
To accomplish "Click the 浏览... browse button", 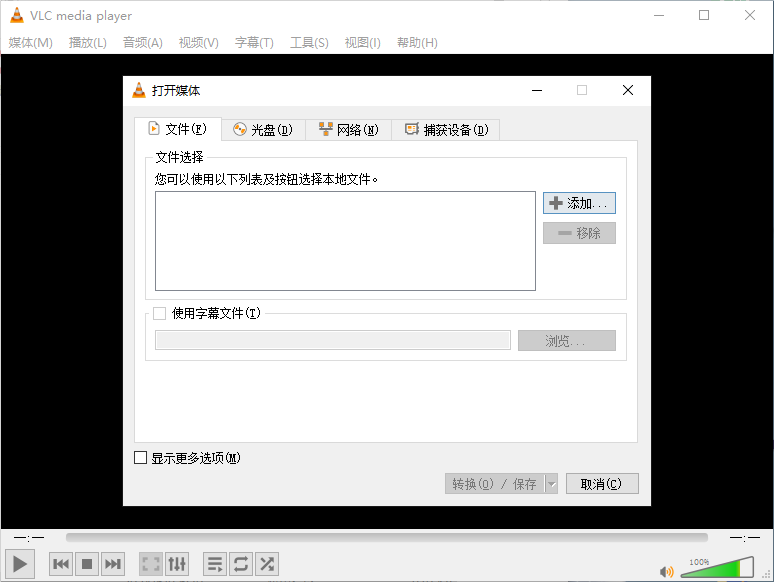I will (x=567, y=341).
